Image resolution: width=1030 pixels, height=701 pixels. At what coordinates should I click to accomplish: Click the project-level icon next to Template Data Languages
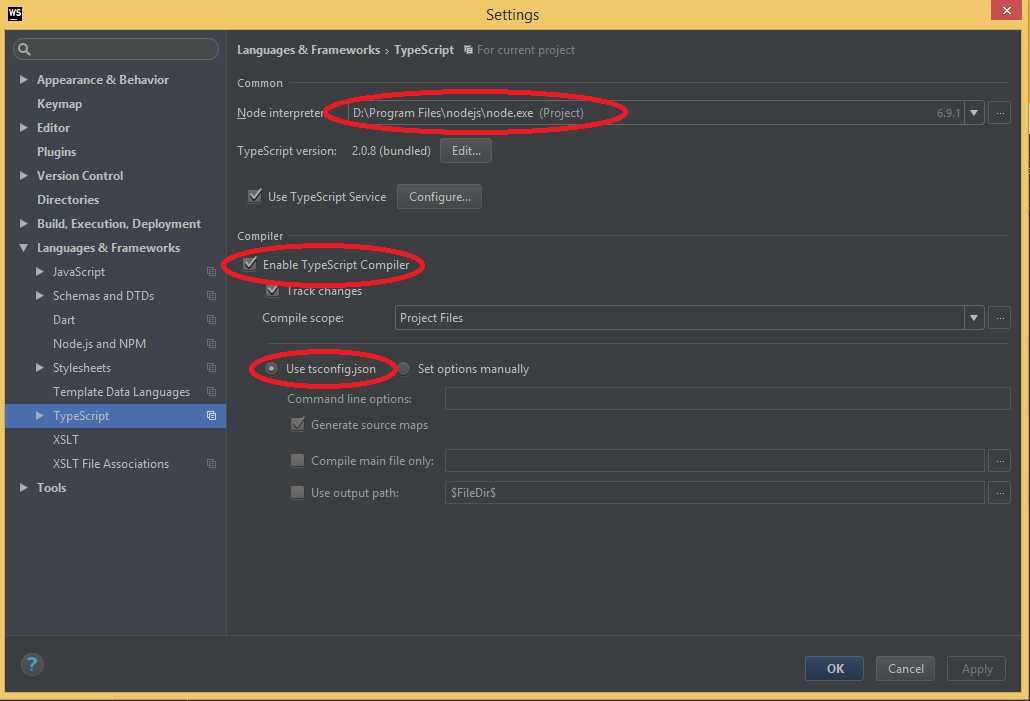[x=212, y=392]
